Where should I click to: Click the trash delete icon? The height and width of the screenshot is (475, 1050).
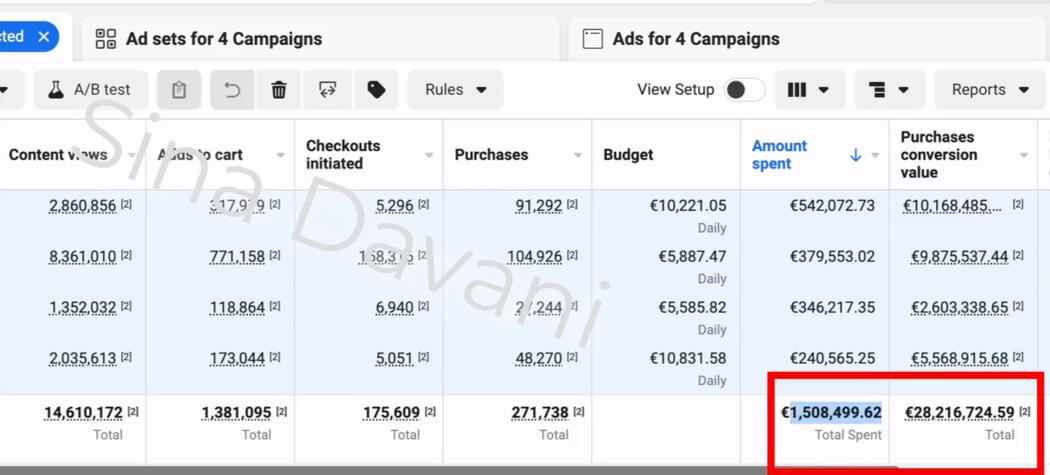[279, 90]
